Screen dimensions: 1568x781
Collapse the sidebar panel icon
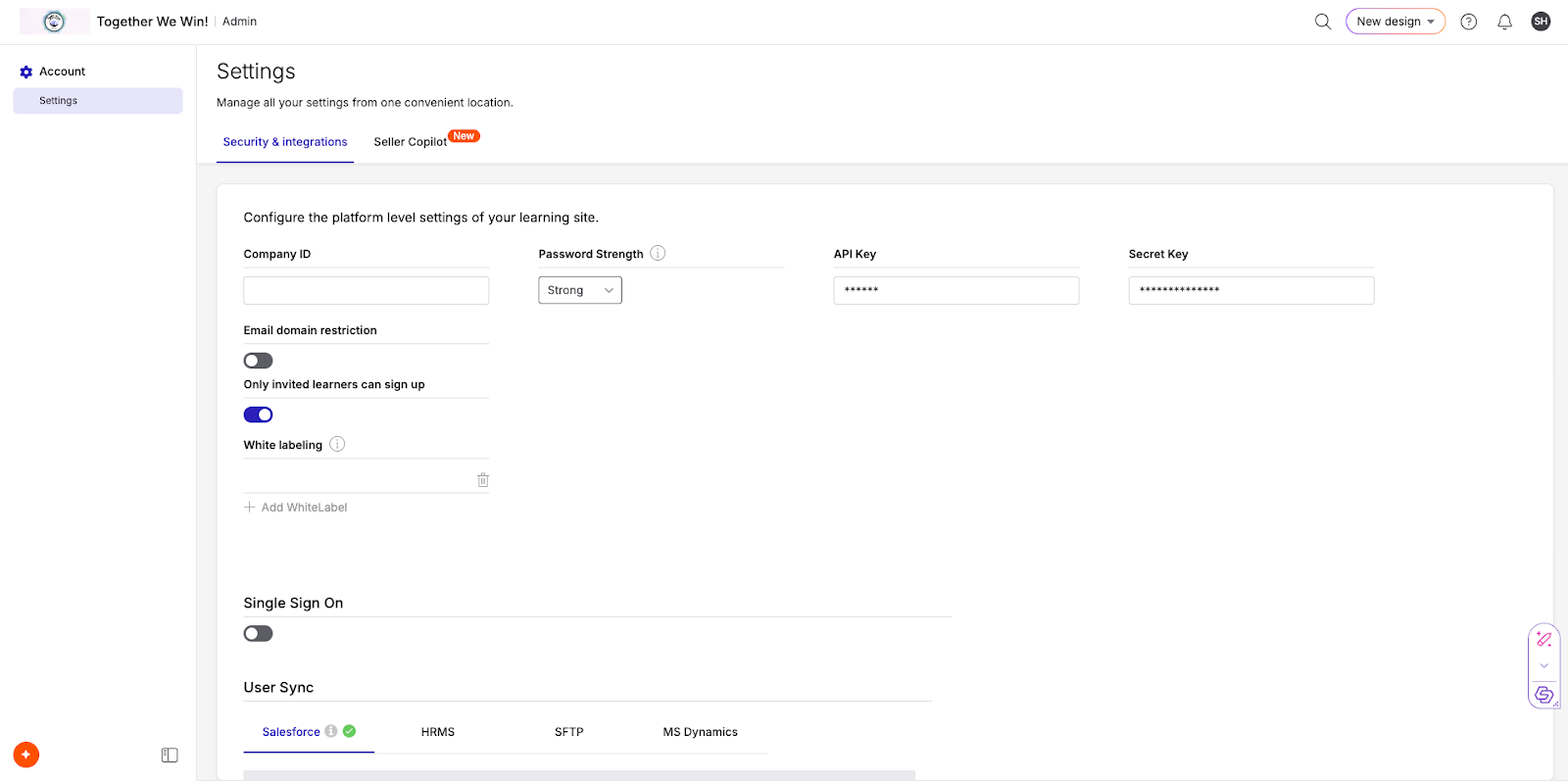(170, 756)
